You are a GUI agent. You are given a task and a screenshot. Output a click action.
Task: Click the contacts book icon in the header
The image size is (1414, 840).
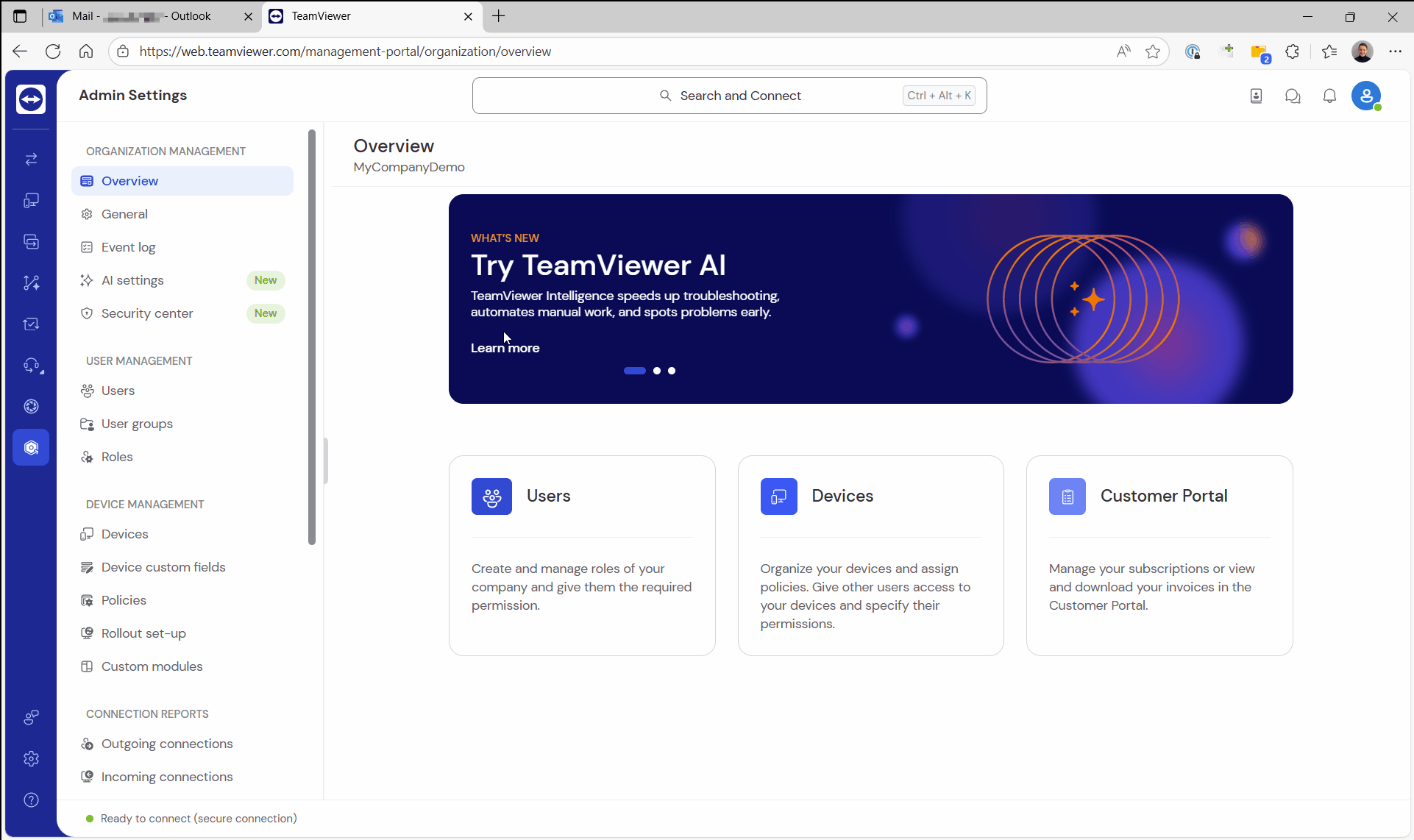click(1256, 96)
